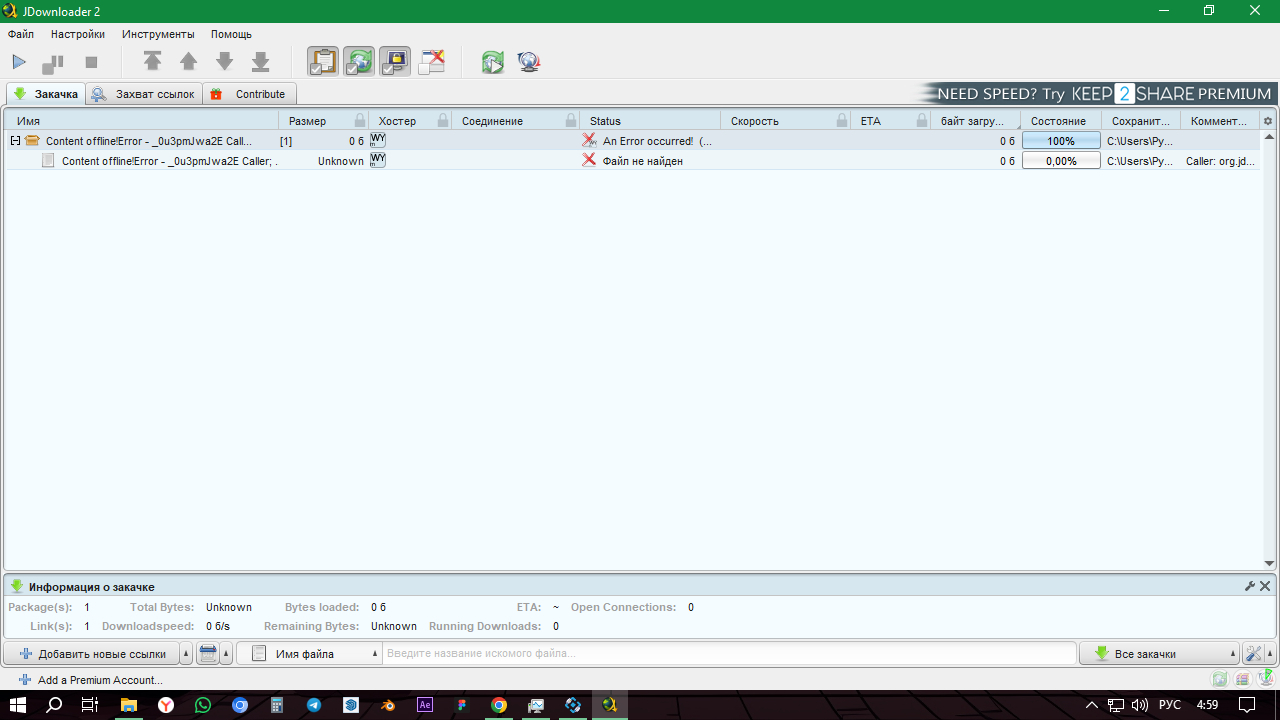1280x720 pixels.
Task: Start all downloads with the play button
Action: (19, 62)
